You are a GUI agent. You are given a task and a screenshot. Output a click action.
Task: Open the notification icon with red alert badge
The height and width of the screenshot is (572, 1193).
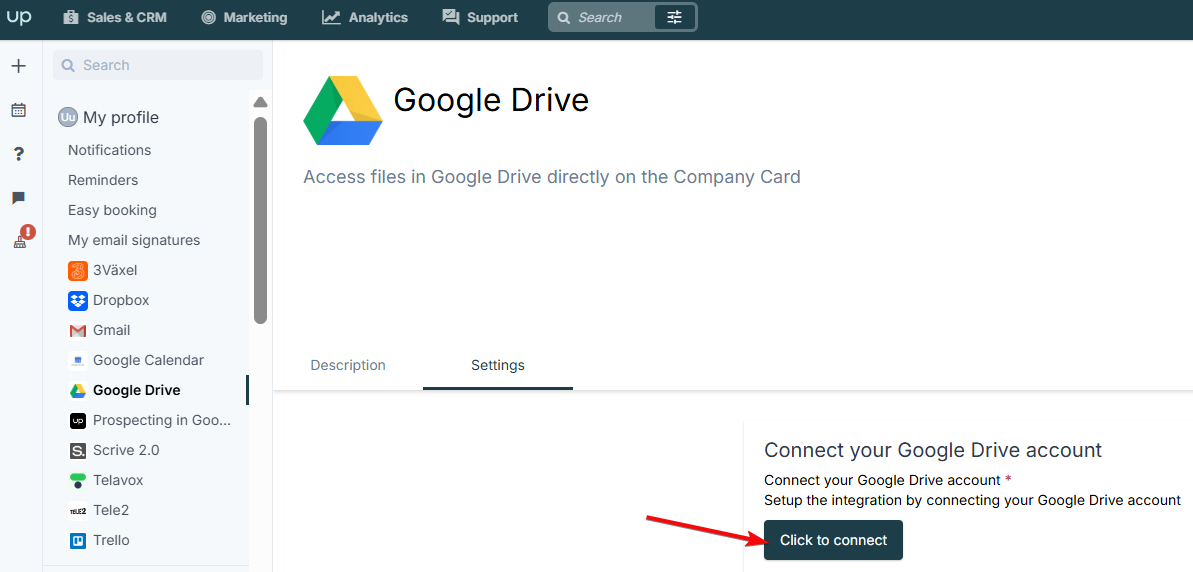coord(22,238)
